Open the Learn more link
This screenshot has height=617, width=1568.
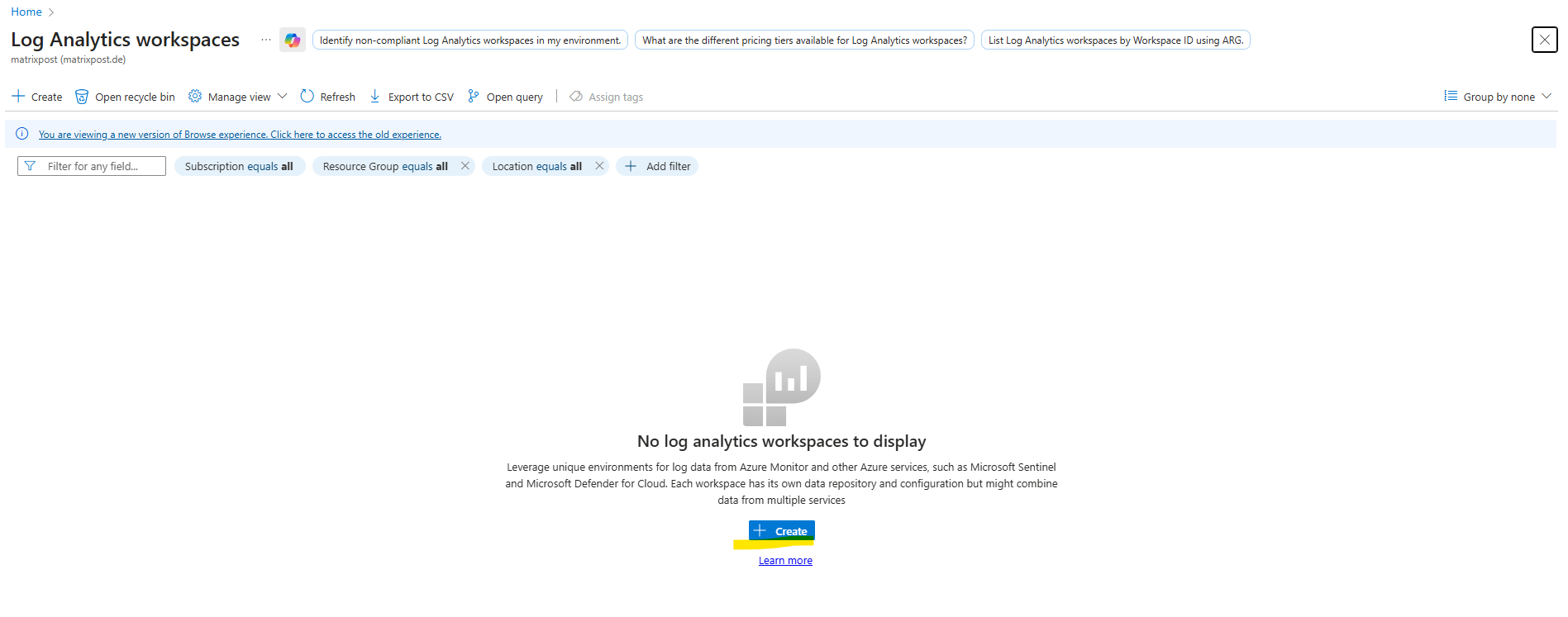click(785, 561)
